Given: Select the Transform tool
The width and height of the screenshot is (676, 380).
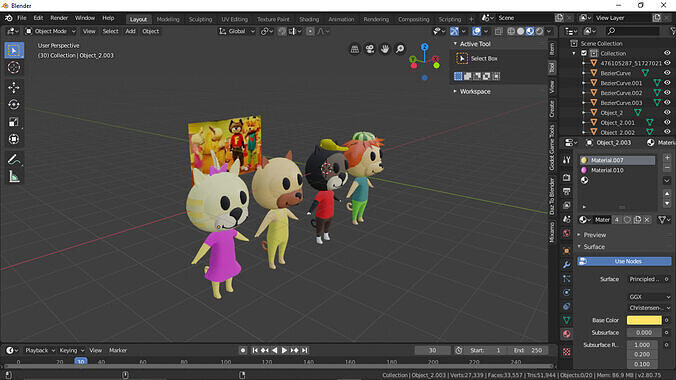Looking at the screenshot, I should (x=14, y=139).
